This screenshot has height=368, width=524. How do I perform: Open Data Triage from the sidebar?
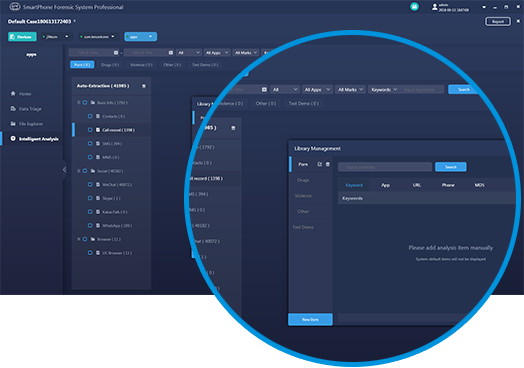[x=26, y=109]
